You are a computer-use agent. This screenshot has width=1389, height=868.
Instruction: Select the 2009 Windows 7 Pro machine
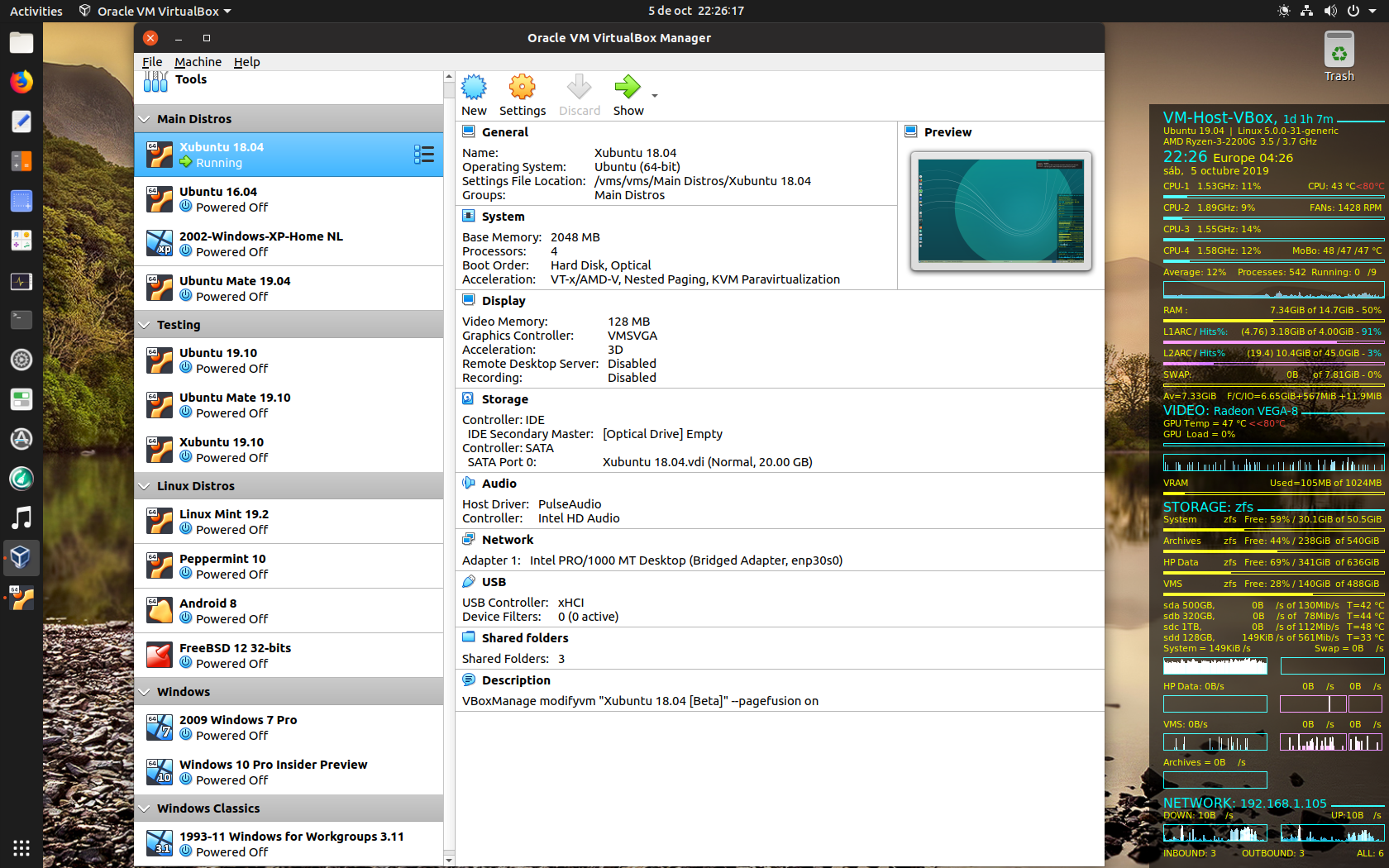click(x=289, y=727)
